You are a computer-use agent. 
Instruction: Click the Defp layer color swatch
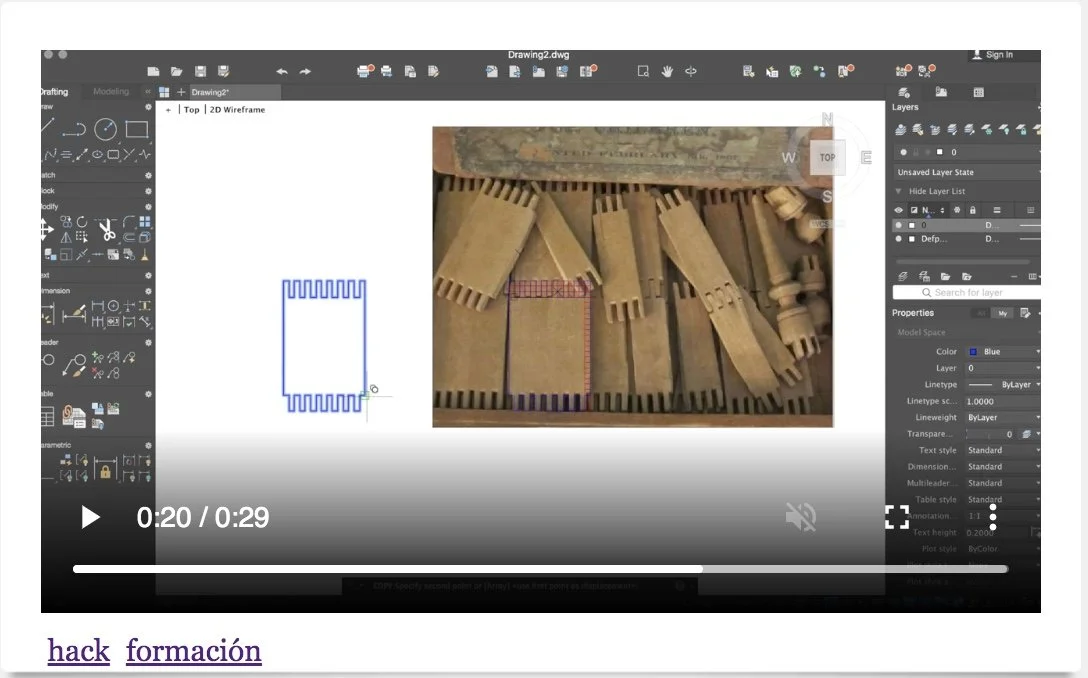(x=912, y=239)
